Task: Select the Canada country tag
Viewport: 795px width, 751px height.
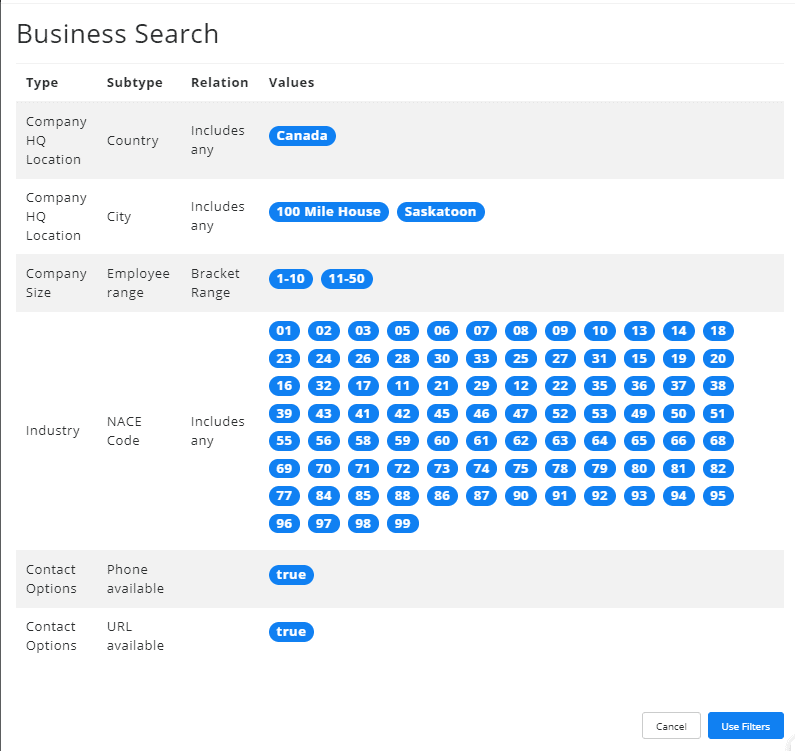Action: click(x=302, y=136)
